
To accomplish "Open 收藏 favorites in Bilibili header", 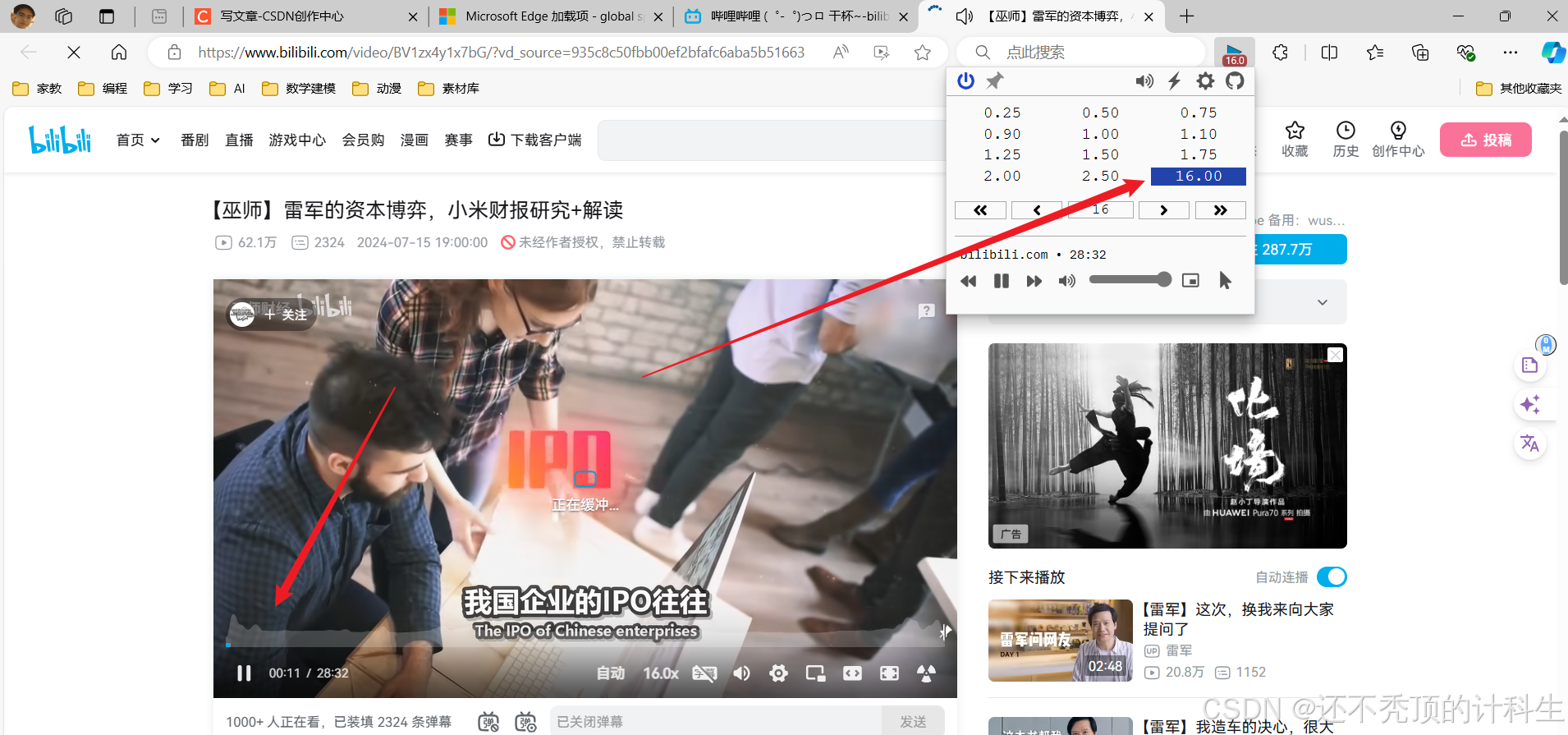I will click(1295, 140).
